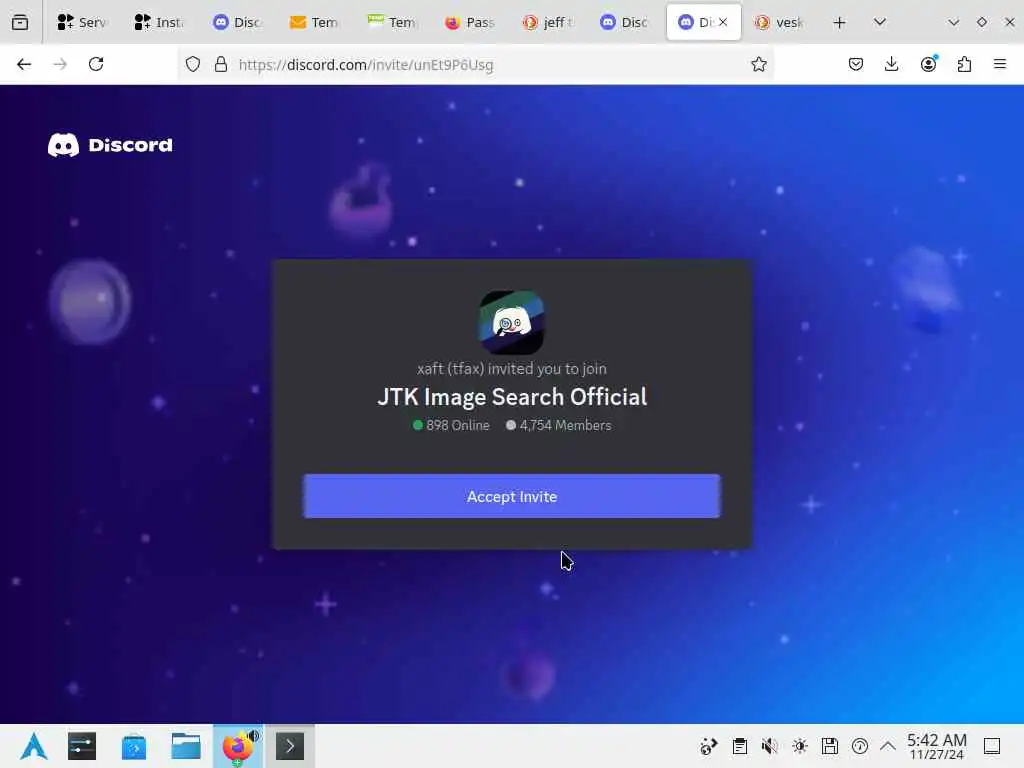Screen dimensions: 1024x768
Task: Open the removable disk tray icon
Action: coord(829,746)
